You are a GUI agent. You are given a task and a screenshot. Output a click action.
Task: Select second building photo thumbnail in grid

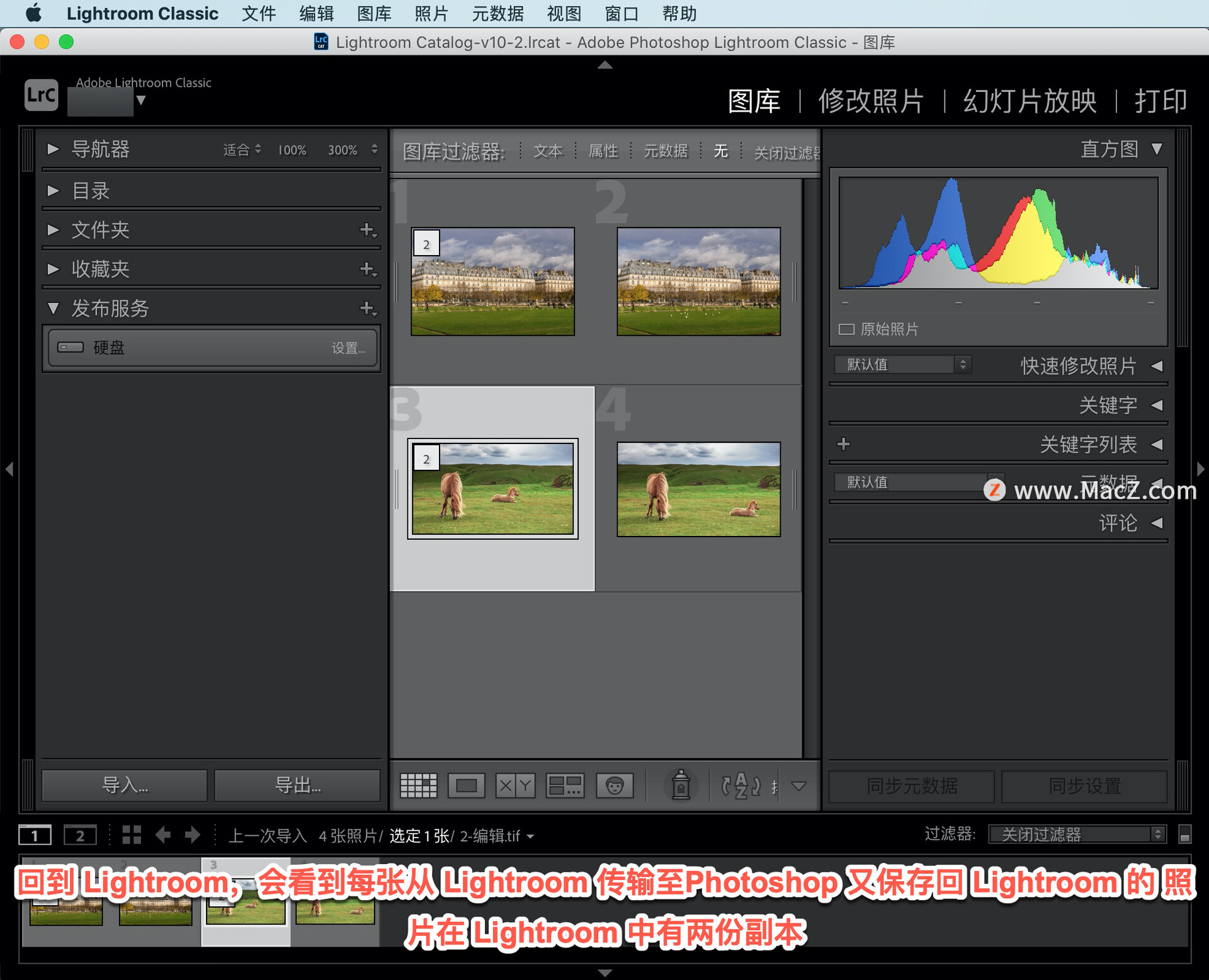(698, 282)
